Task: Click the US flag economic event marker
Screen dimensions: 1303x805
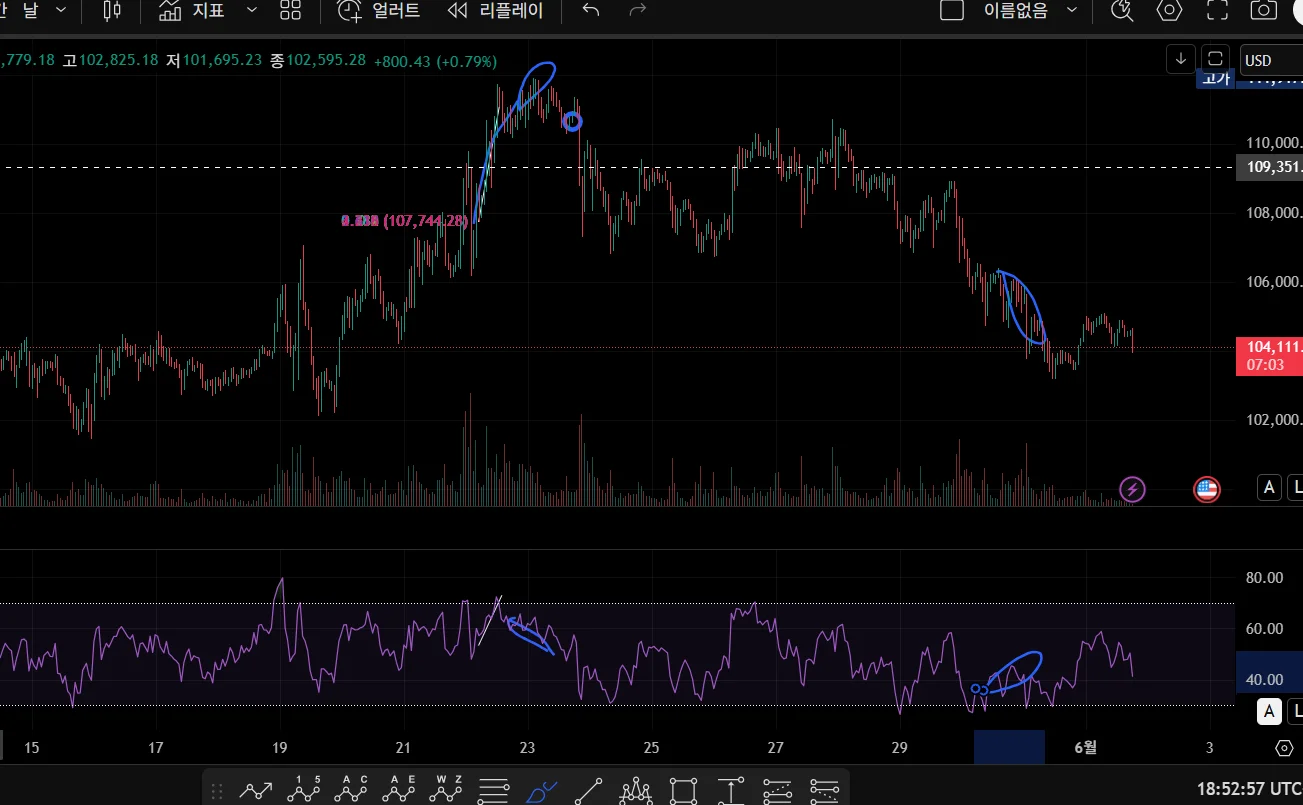Action: [x=1207, y=489]
